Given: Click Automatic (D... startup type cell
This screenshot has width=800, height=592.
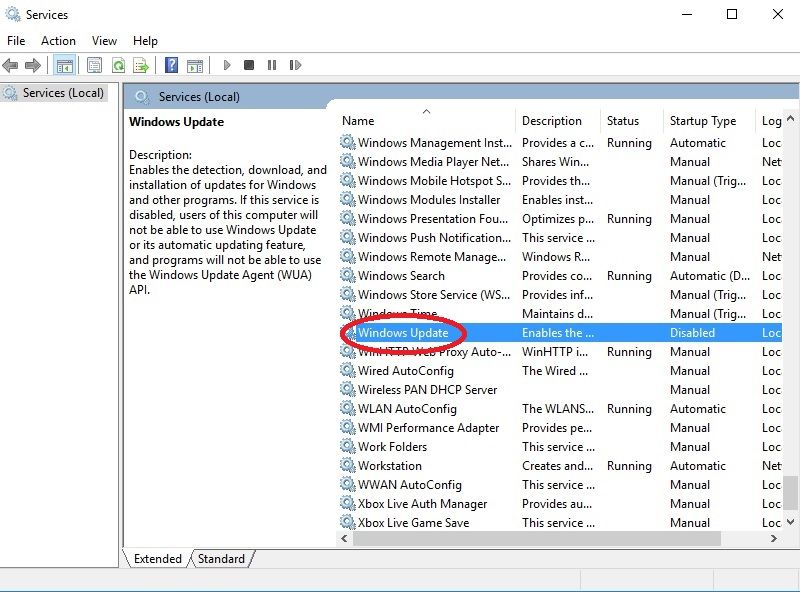Looking at the screenshot, I should (710, 276).
